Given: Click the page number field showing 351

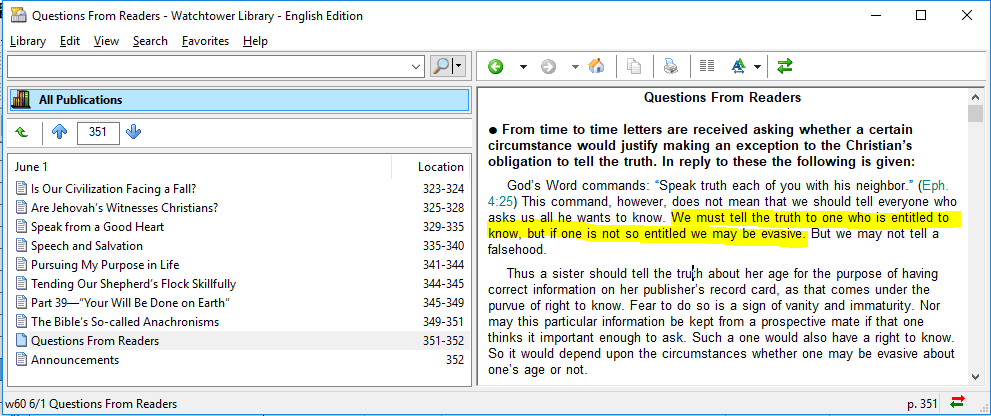Looking at the screenshot, I should pos(98,132).
